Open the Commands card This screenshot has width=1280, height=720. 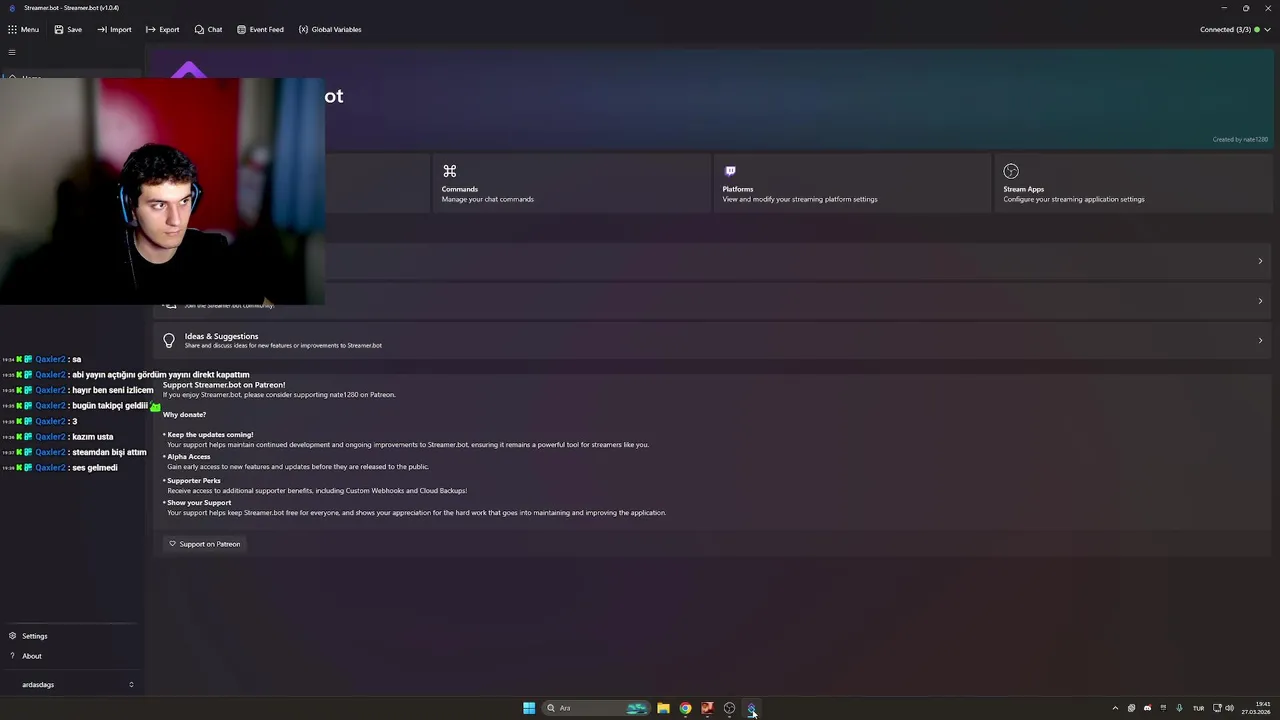pyautogui.click(x=571, y=182)
